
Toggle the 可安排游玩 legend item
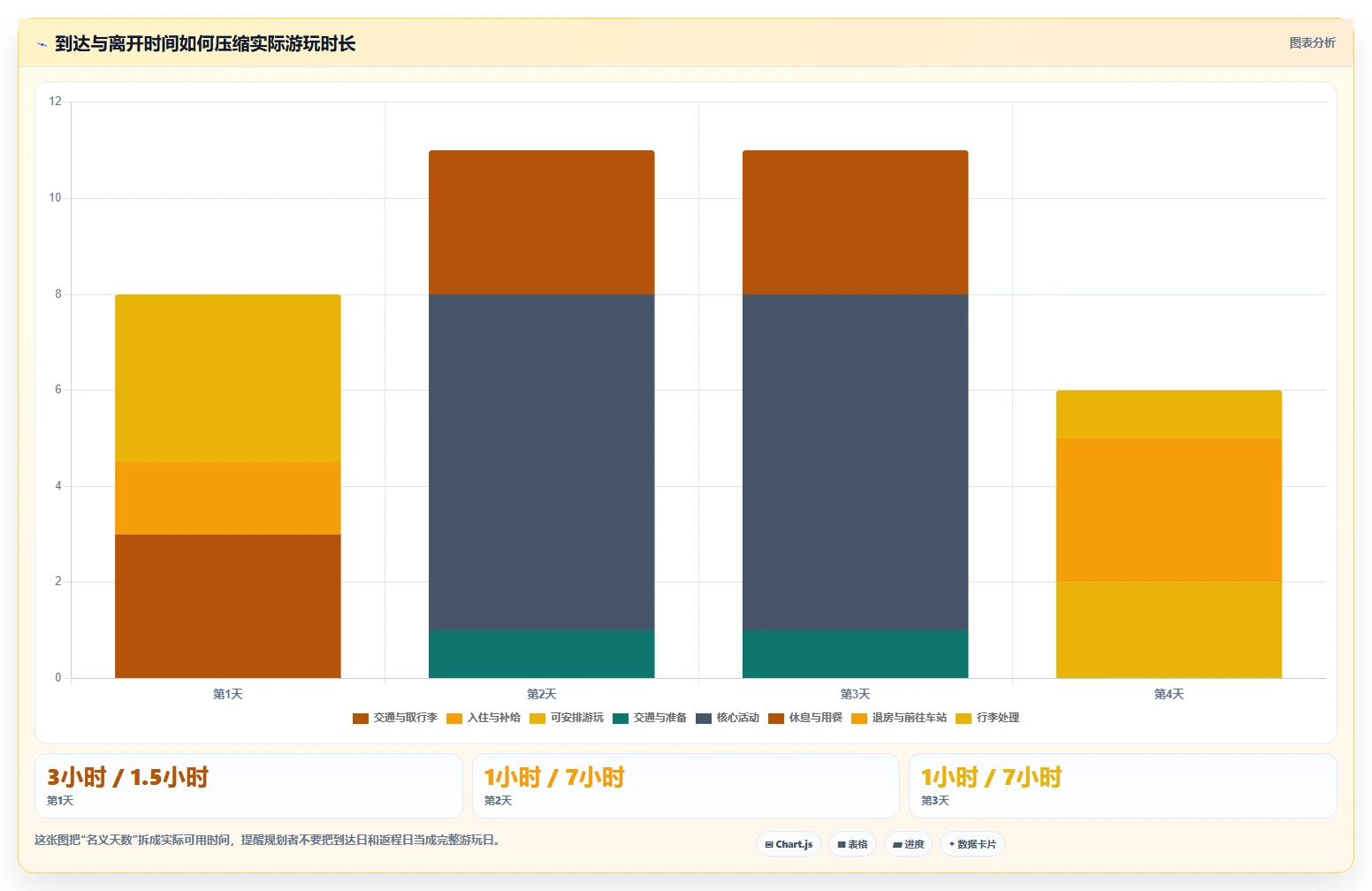click(567, 718)
